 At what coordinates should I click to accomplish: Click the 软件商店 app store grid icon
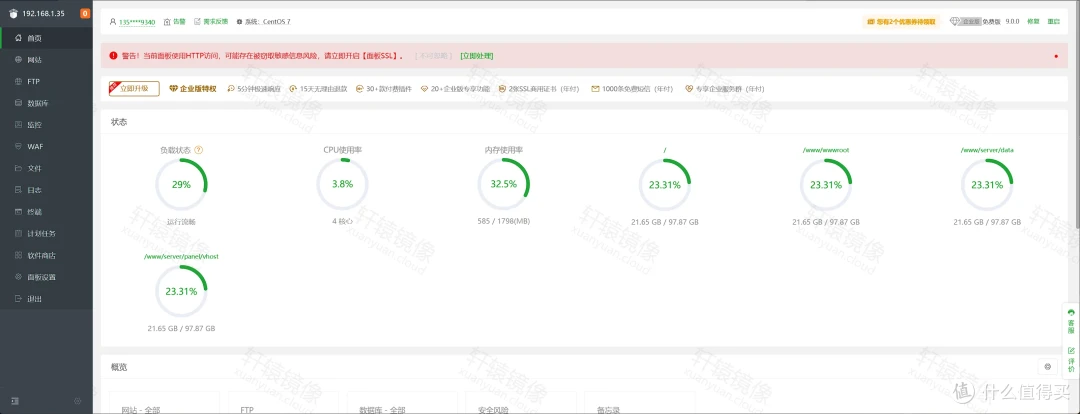pyautogui.click(x=18, y=255)
